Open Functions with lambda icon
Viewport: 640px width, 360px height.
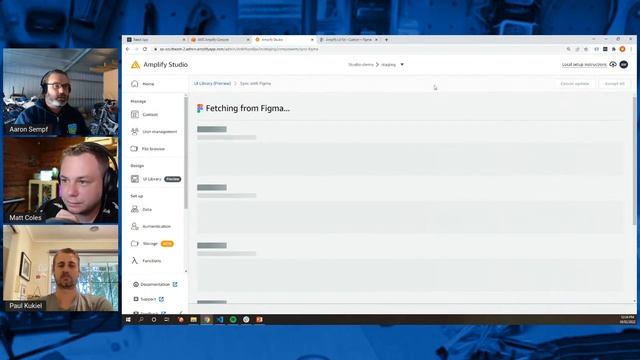tap(146, 260)
